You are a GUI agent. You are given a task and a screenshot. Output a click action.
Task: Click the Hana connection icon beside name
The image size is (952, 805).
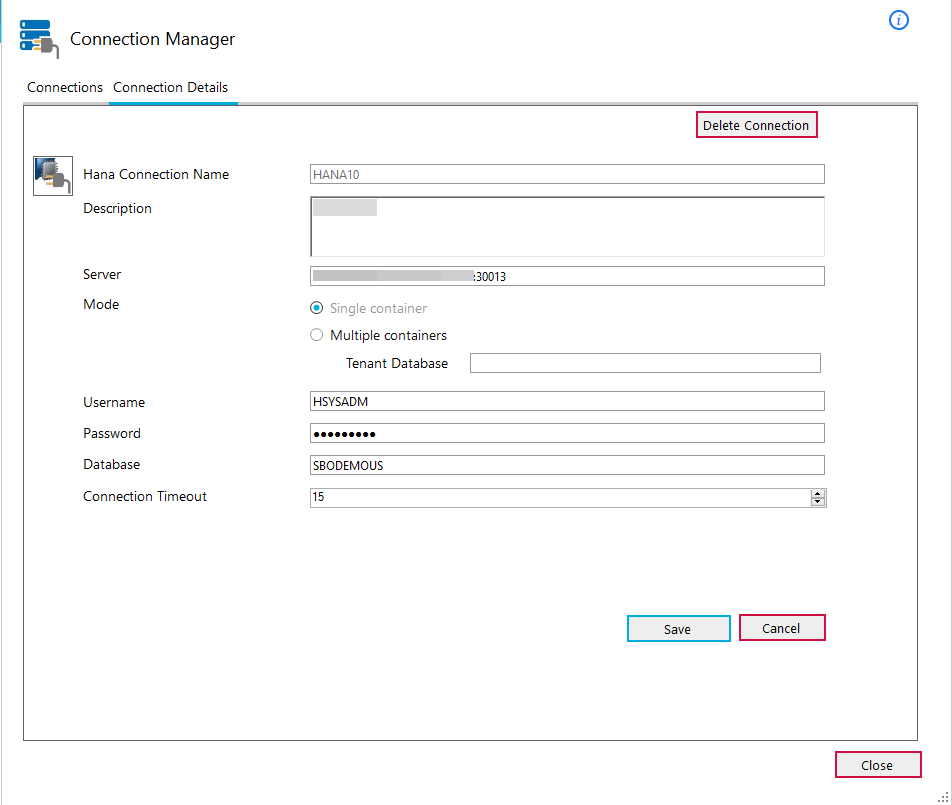pyautogui.click(x=53, y=176)
